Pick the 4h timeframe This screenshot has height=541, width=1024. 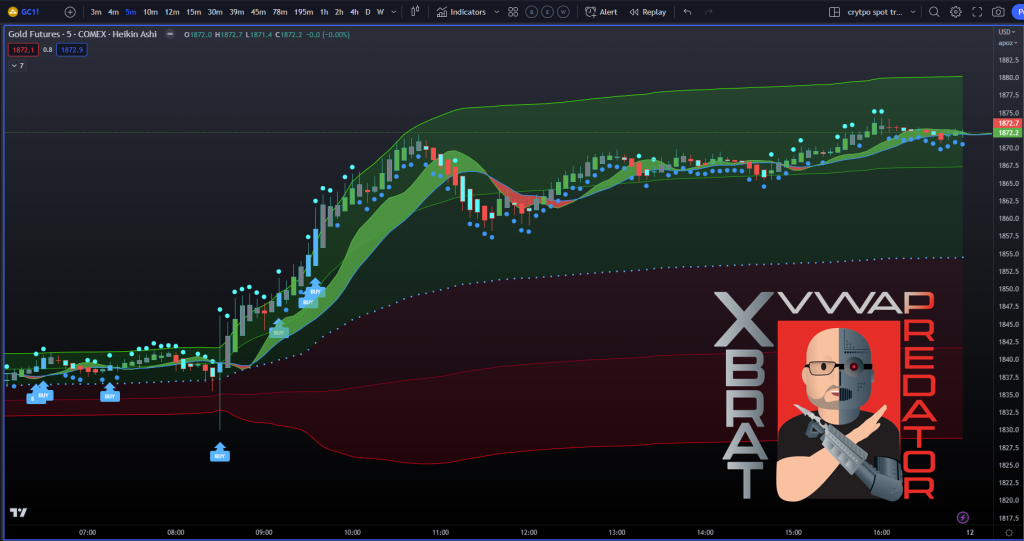[x=354, y=12]
